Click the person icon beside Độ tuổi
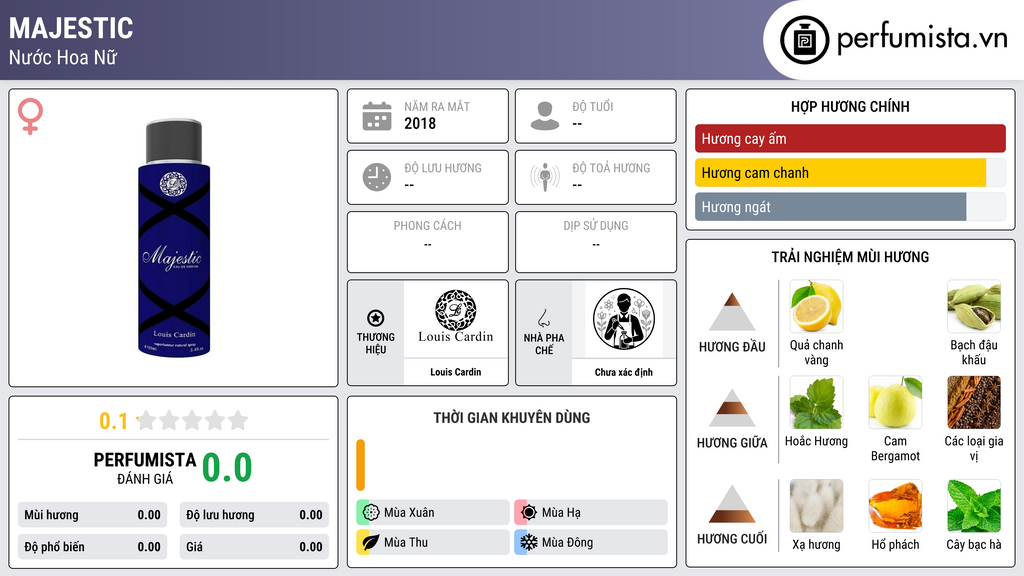Screen dimensions: 1024x576 coord(545,116)
